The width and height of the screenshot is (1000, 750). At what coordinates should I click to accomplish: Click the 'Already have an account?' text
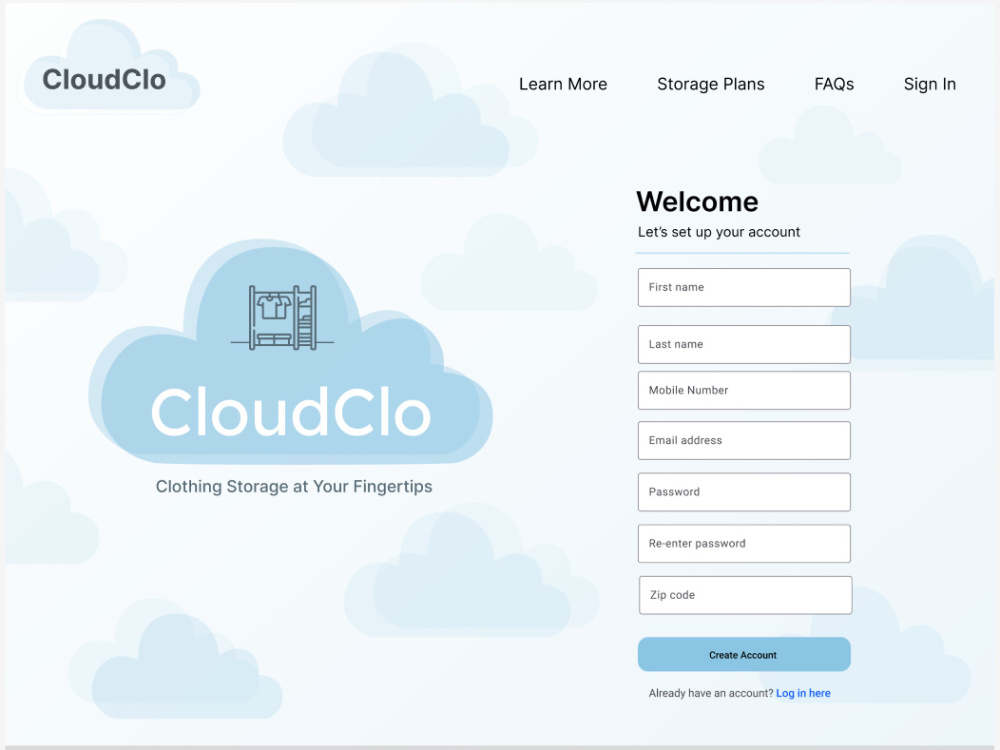710,693
